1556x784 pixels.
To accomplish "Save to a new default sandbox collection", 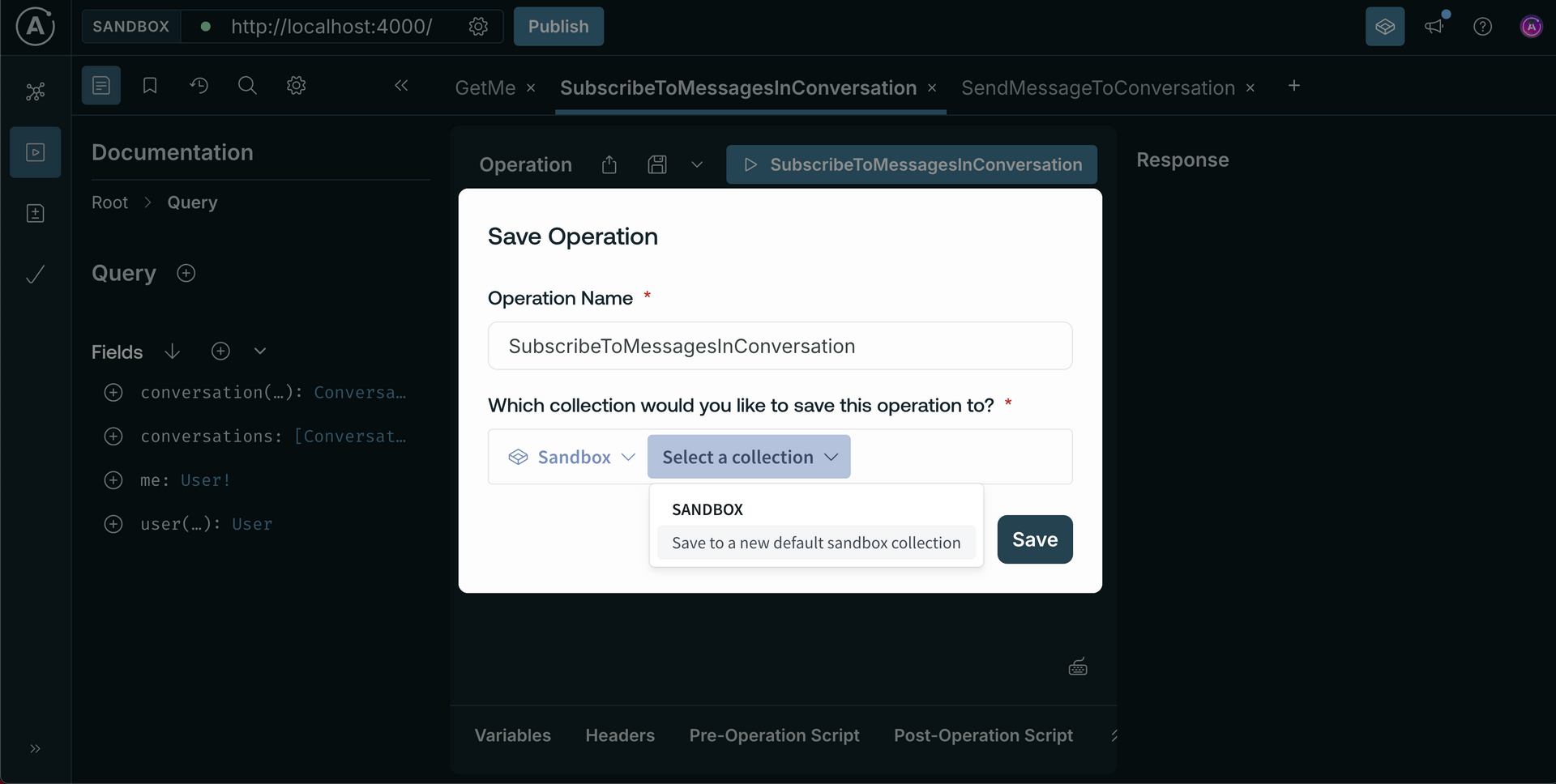I will [815, 543].
